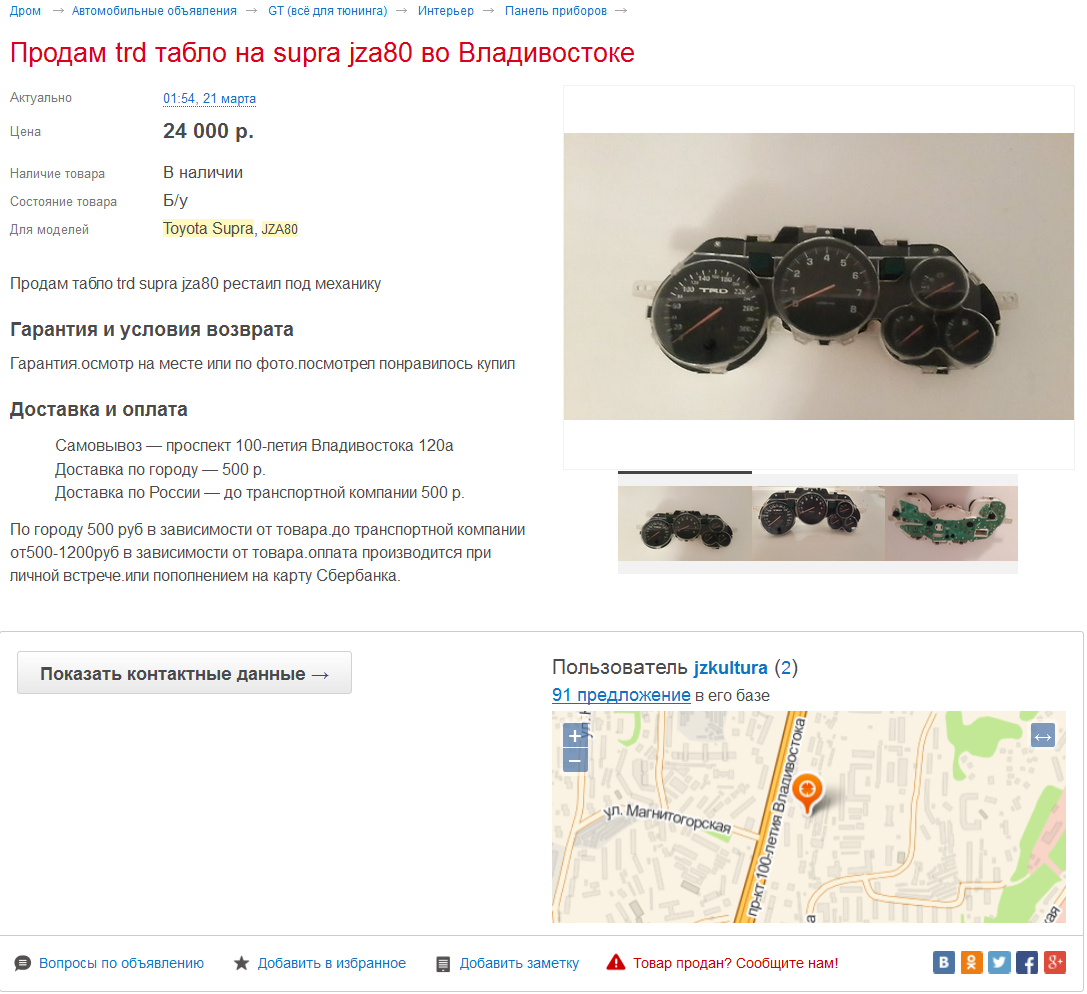Share via Odnoklassniki orange icon
The height and width of the screenshot is (994, 1087).
pyautogui.click(x=971, y=962)
